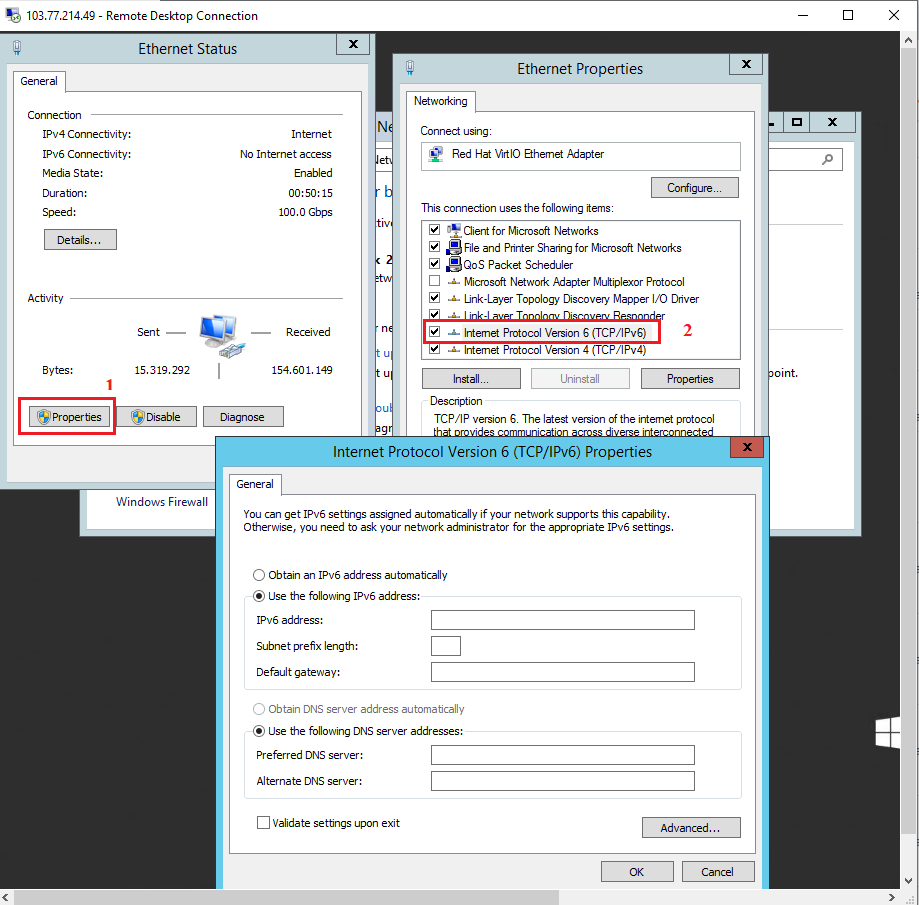Screen dimensions: 919x905
Task: Toggle File and Printer Sharing checkbox
Action: coord(434,247)
